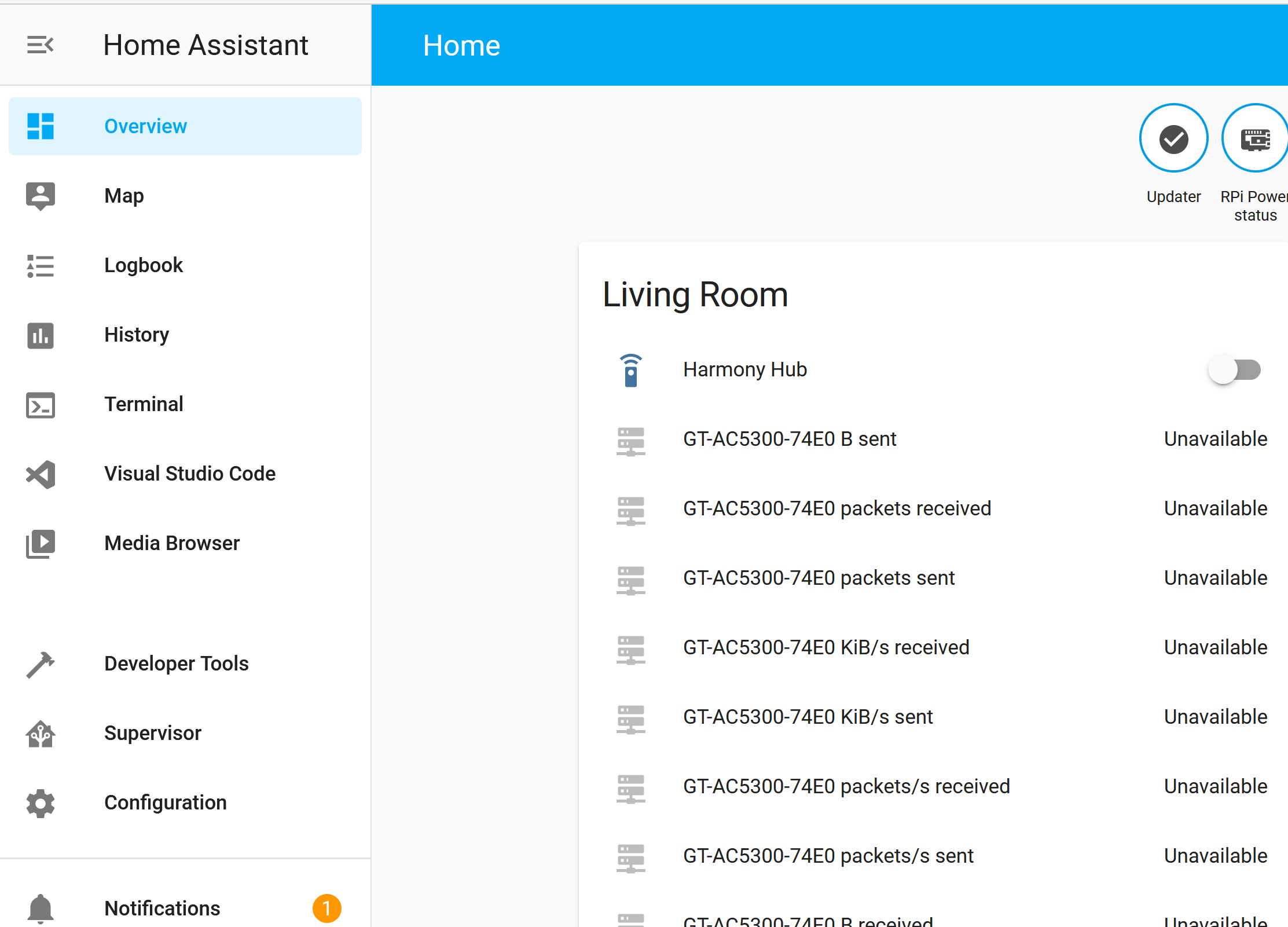Click Unavailable state for packets/s received

coord(1216,786)
